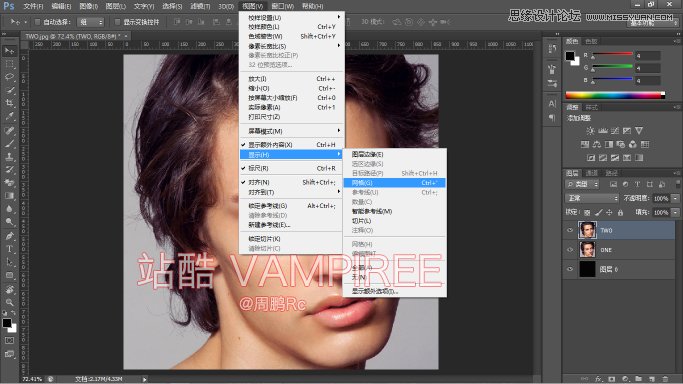Choose 显示额外选项... in the submenu
The height and width of the screenshot is (384, 683).
tap(394, 291)
